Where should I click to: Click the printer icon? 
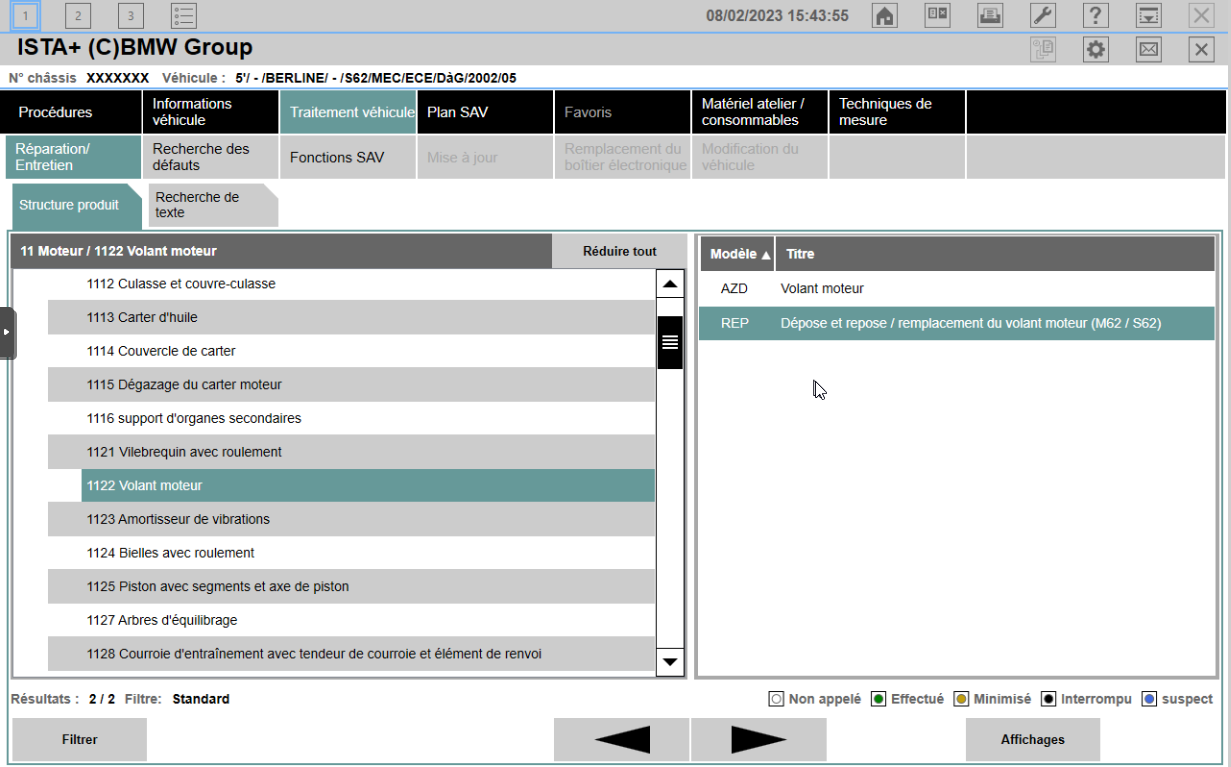(990, 15)
